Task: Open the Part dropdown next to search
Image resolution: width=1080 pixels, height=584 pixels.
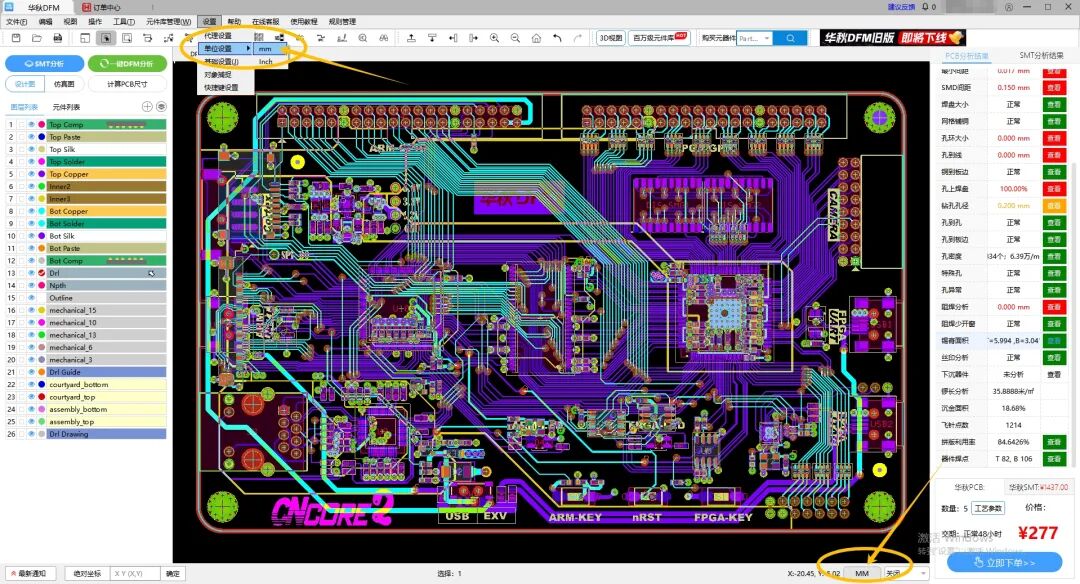Action: 754,38
